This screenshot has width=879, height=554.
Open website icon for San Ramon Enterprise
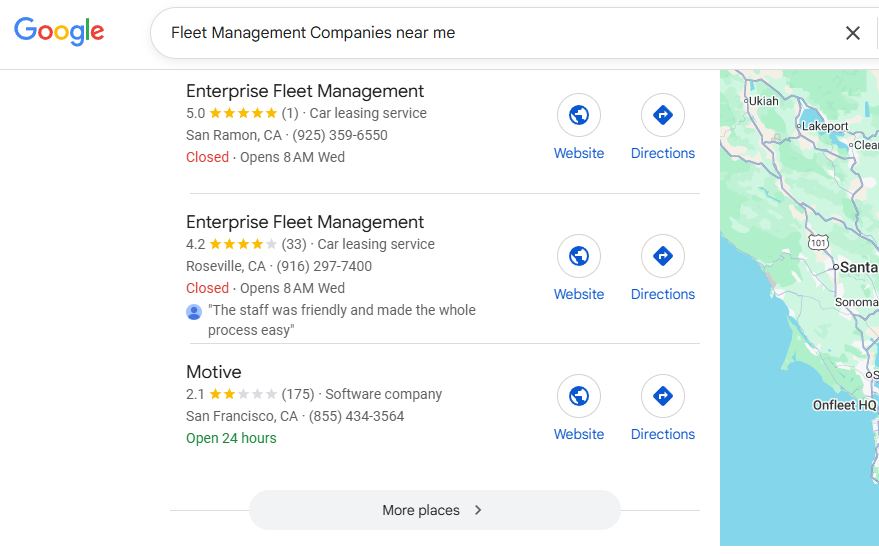(x=579, y=116)
